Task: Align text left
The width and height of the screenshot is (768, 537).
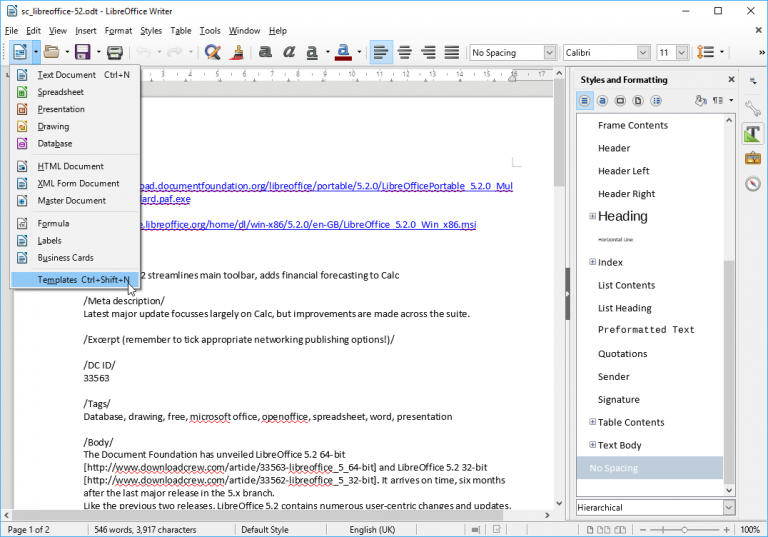Action: tap(381, 52)
